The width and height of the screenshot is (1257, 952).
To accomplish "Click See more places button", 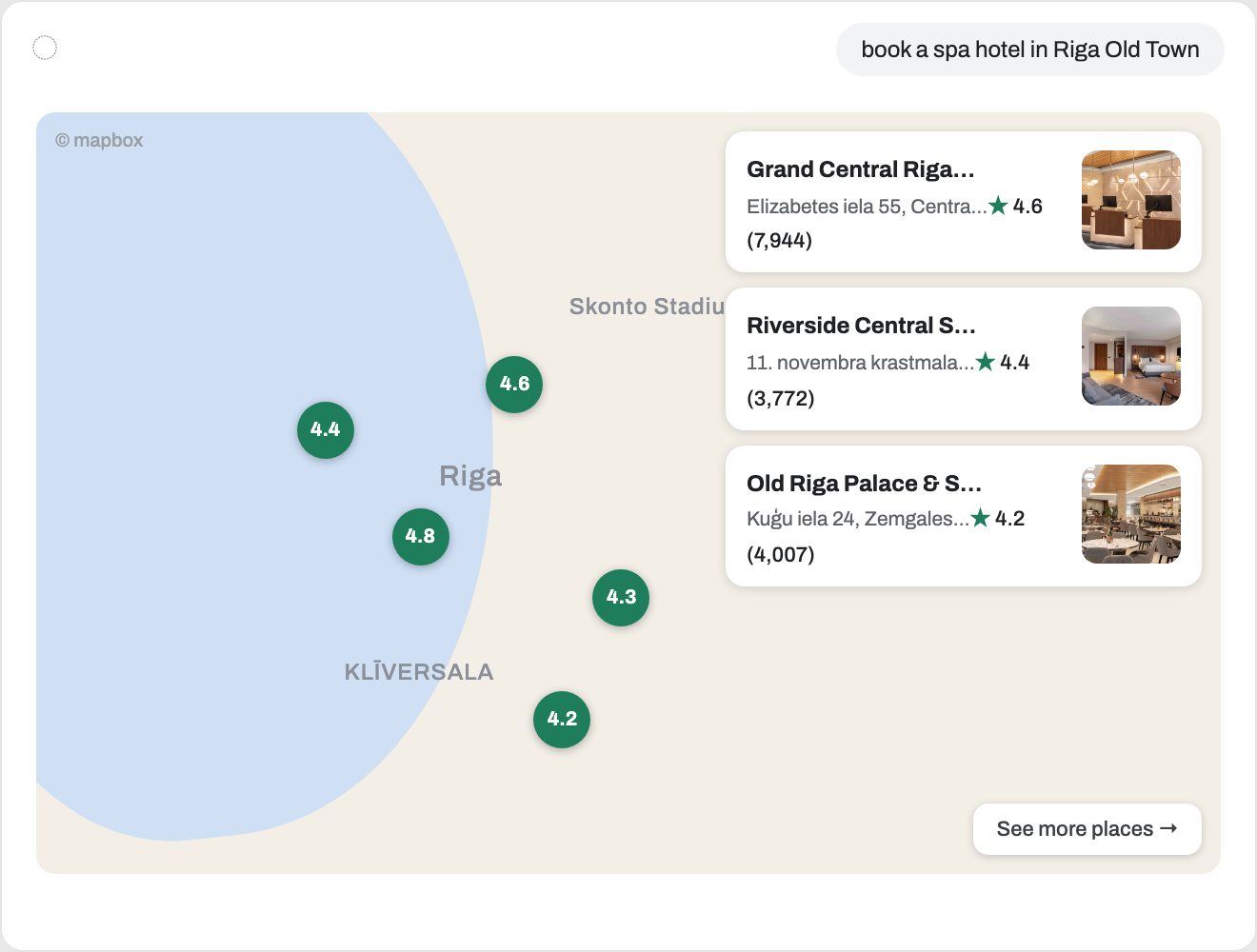I will tap(1087, 829).
